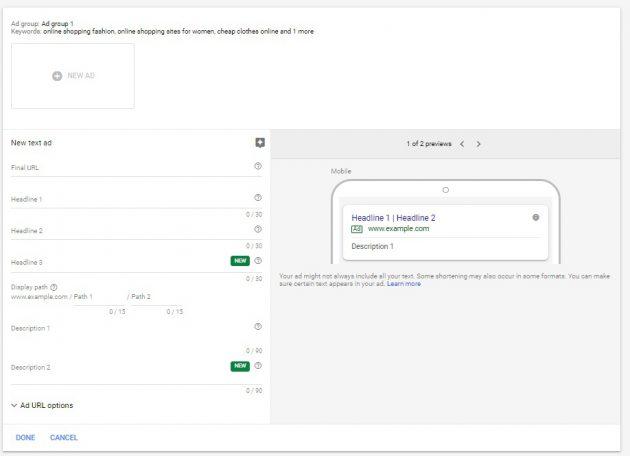Open help icon for Headline 2
The image size is (630, 456).
point(258,229)
